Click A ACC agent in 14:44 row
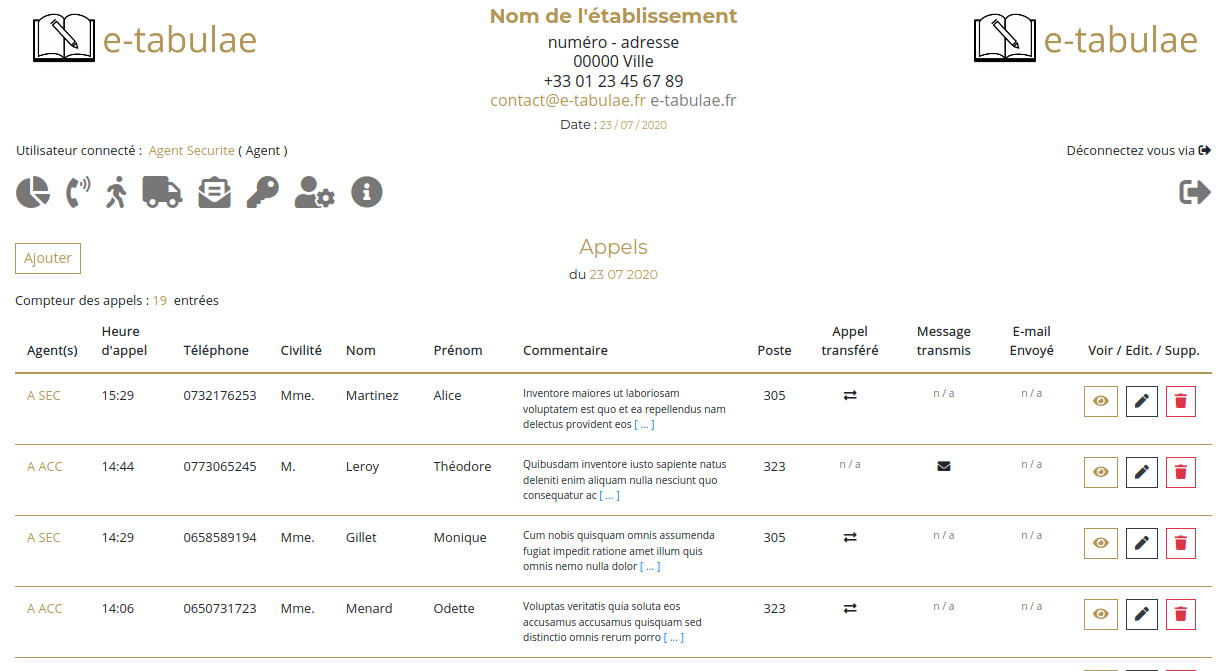 [45, 467]
